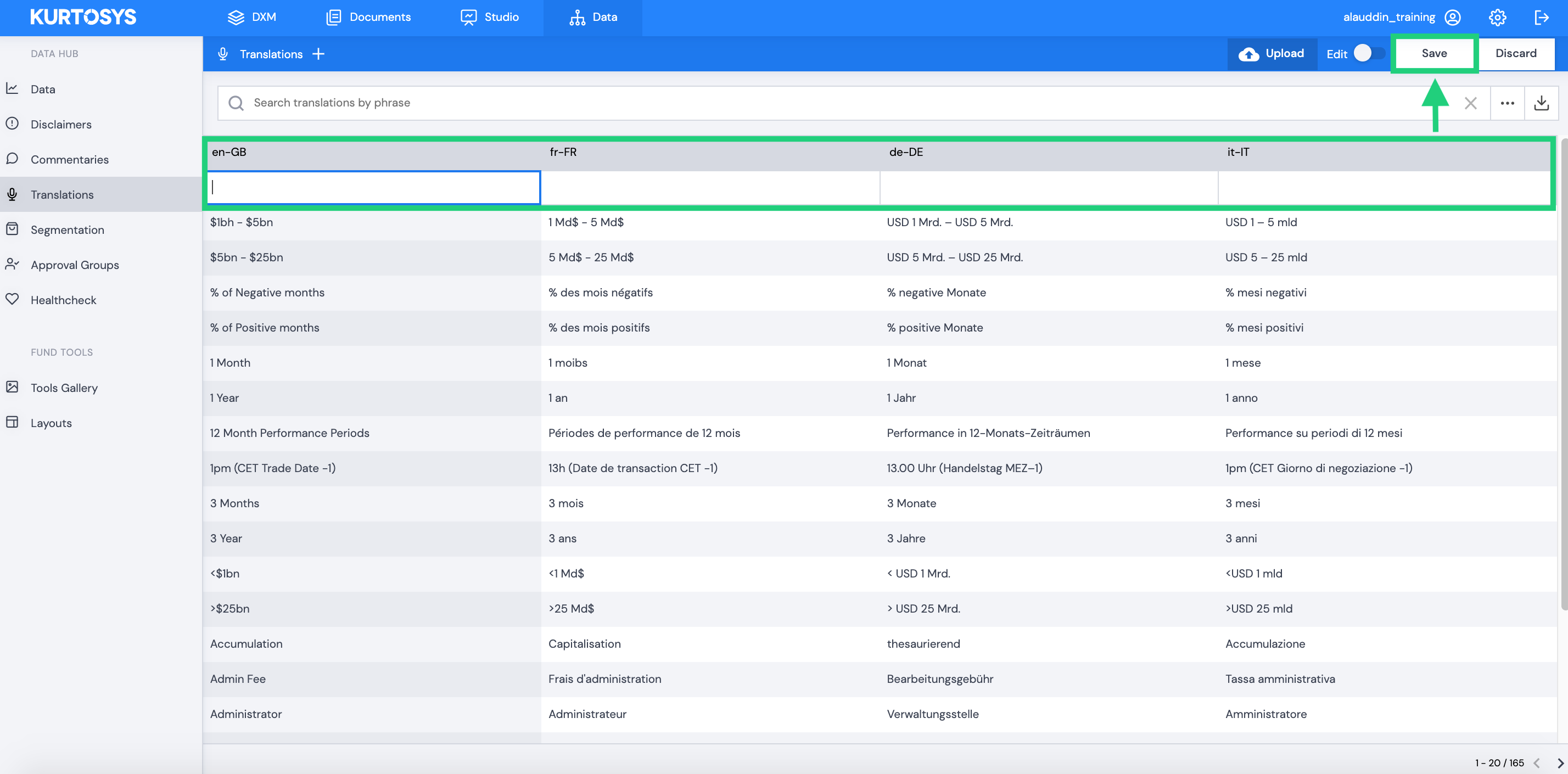Viewport: 1568px width, 774px height.
Task: Click the 'Performance su periodi di 12 mesi' cell
Action: 1387,433
